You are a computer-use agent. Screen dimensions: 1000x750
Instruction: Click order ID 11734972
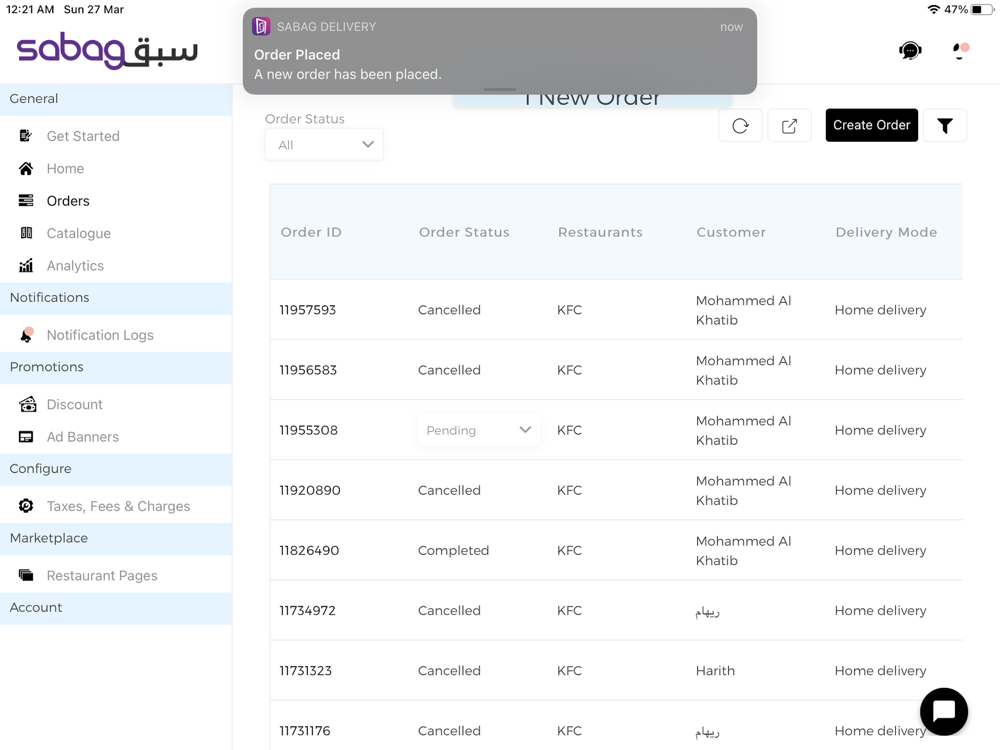tap(307, 610)
